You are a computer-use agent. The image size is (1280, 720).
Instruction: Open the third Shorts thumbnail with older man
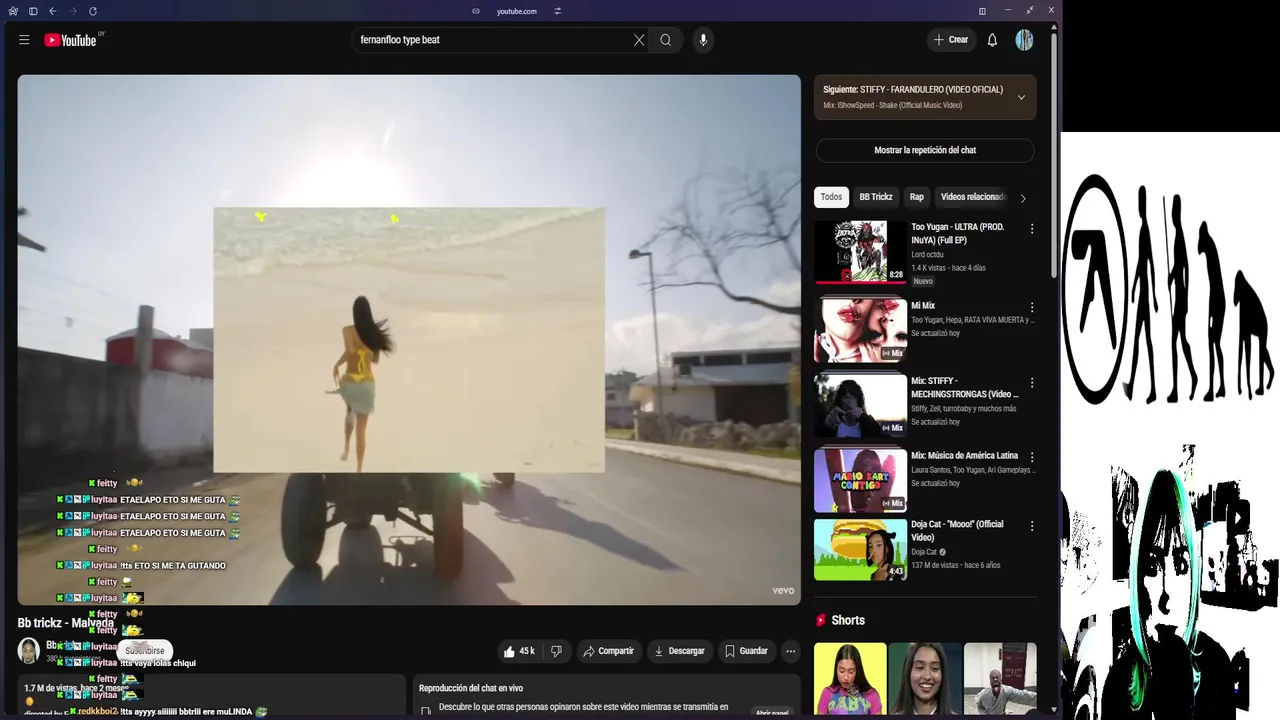(x=1000, y=679)
